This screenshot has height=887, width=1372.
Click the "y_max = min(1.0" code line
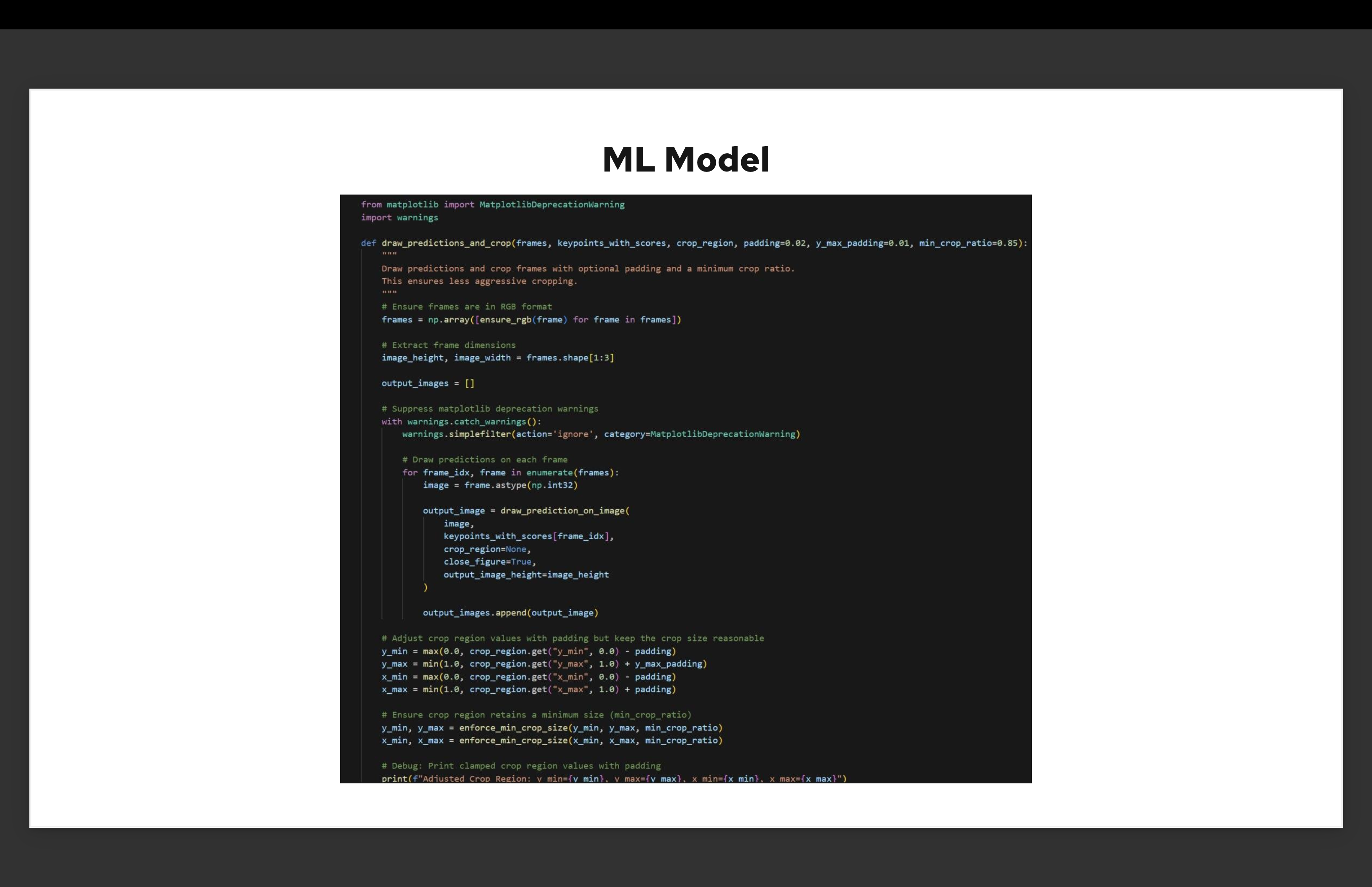click(544, 663)
